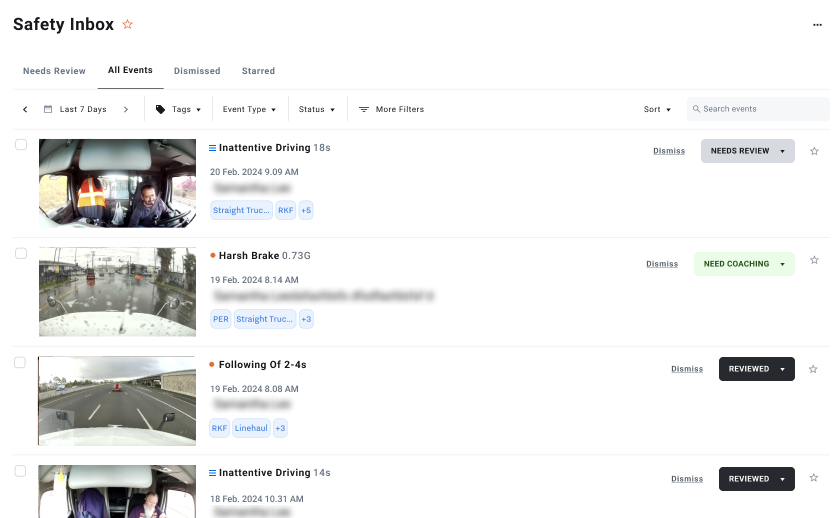The height and width of the screenshot is (518, 836).
Task: Click the 19 Feb. 2024 8.14 AM timestamp
Action: click(254, 280)
